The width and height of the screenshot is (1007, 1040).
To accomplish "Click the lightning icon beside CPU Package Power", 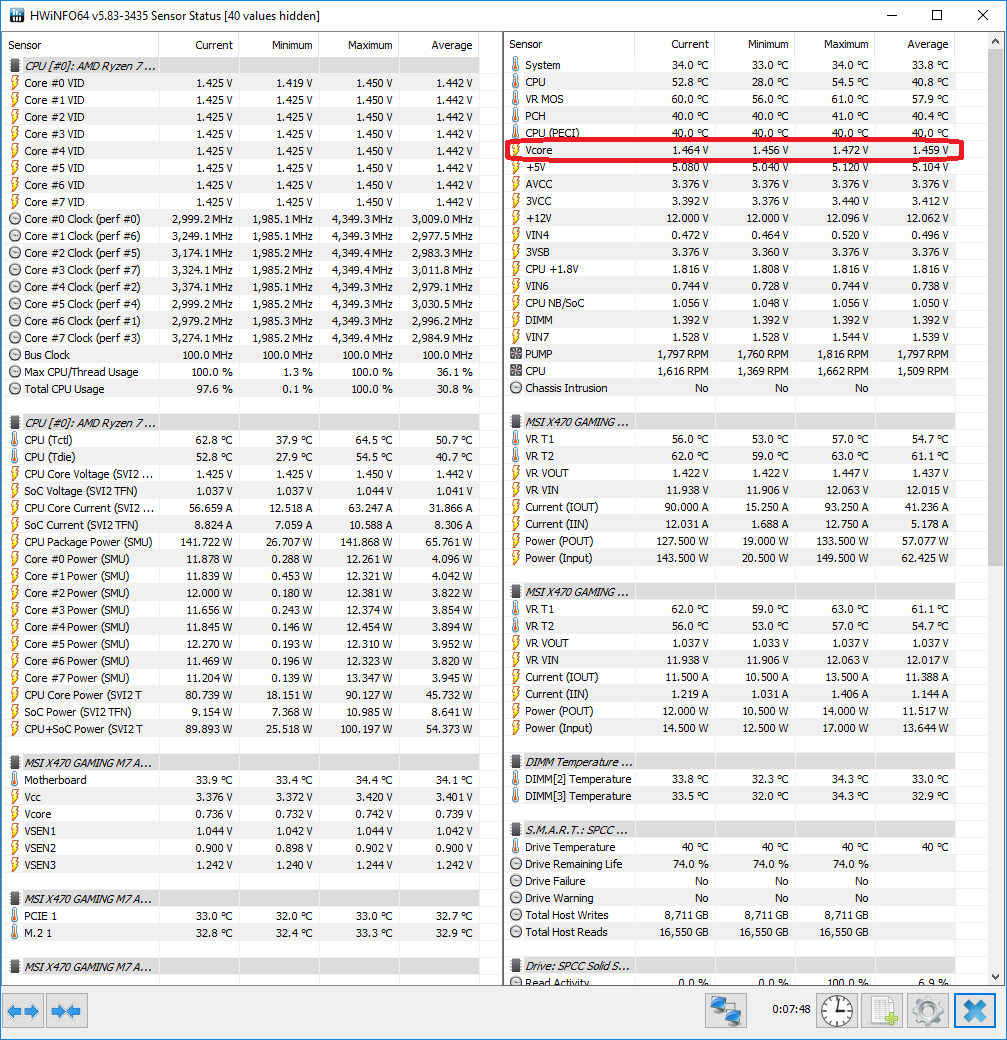I will tap(15, 542).
